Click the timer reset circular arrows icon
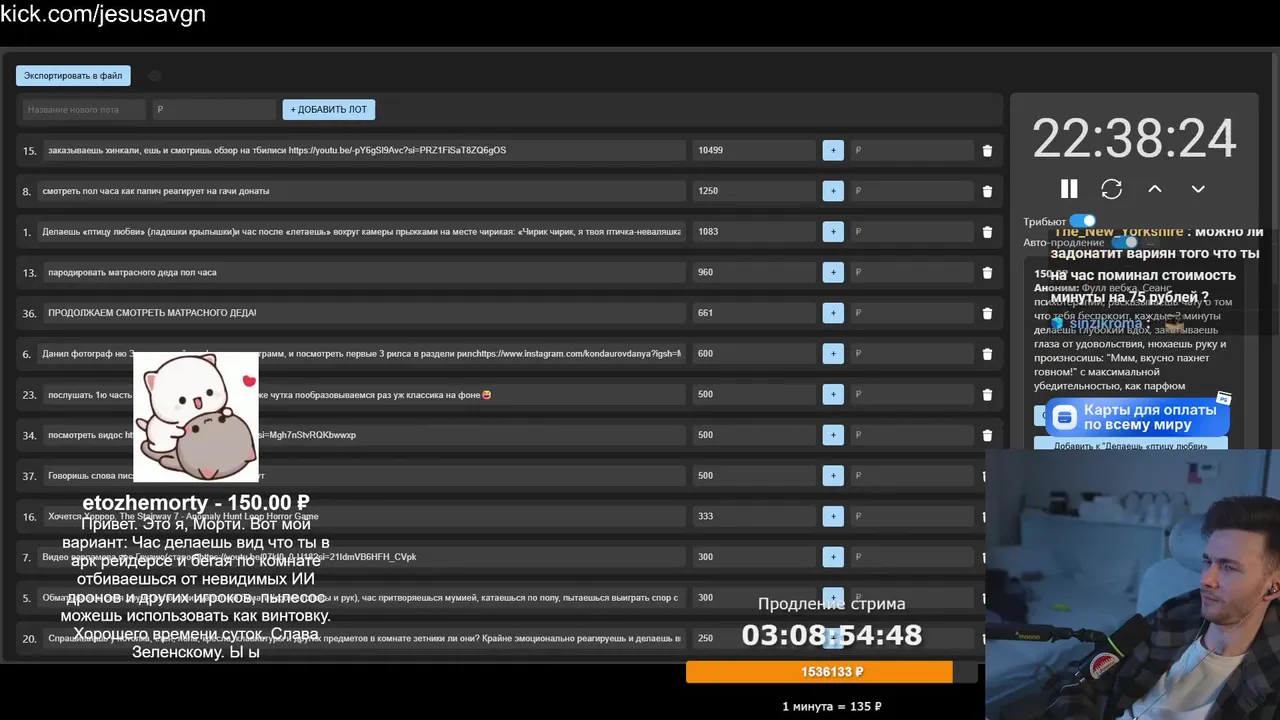The height and width of the screenshot is (720, 1280). point(1111,189)
